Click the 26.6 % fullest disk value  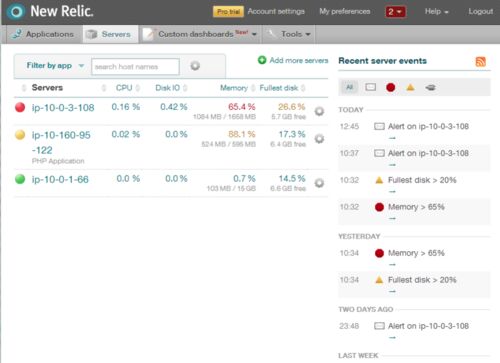pyautogui.click(x=292, y=107)
